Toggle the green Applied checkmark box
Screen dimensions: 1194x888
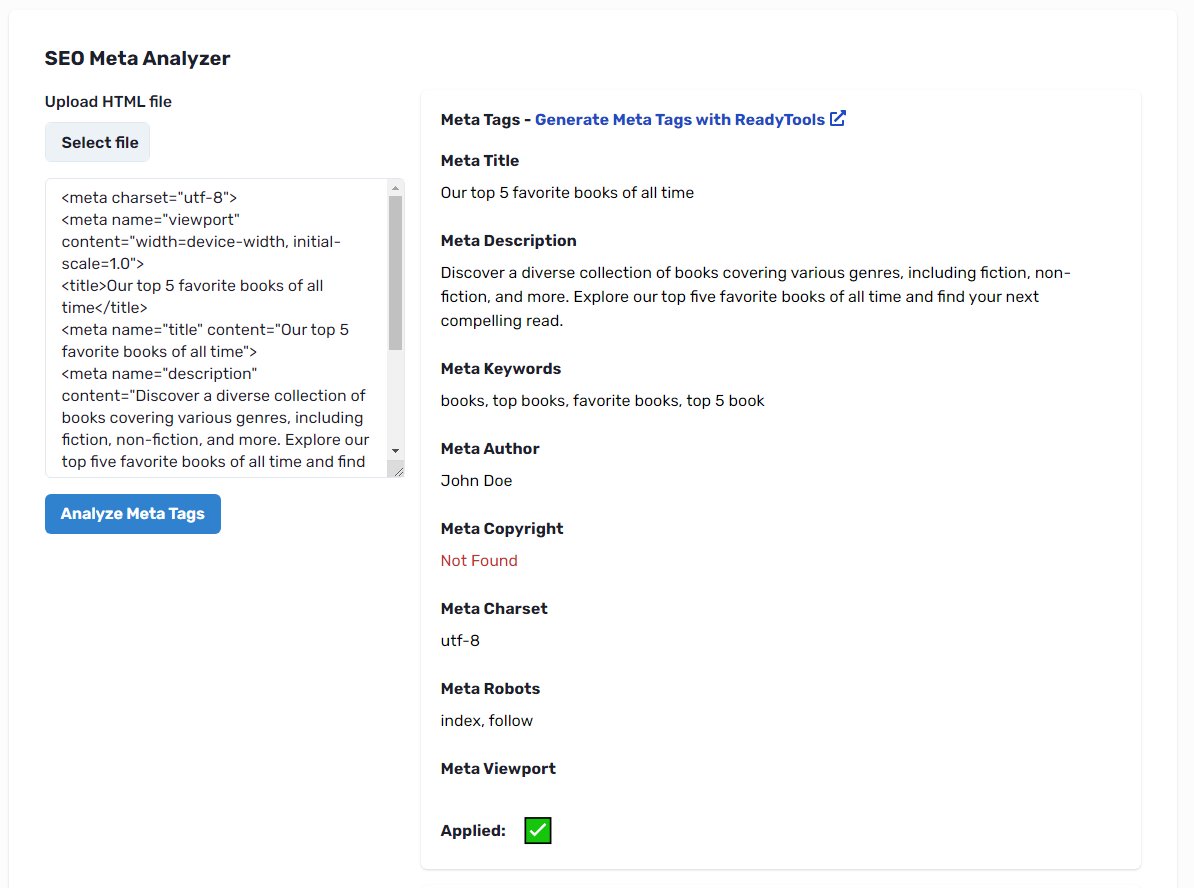point(538,830)
